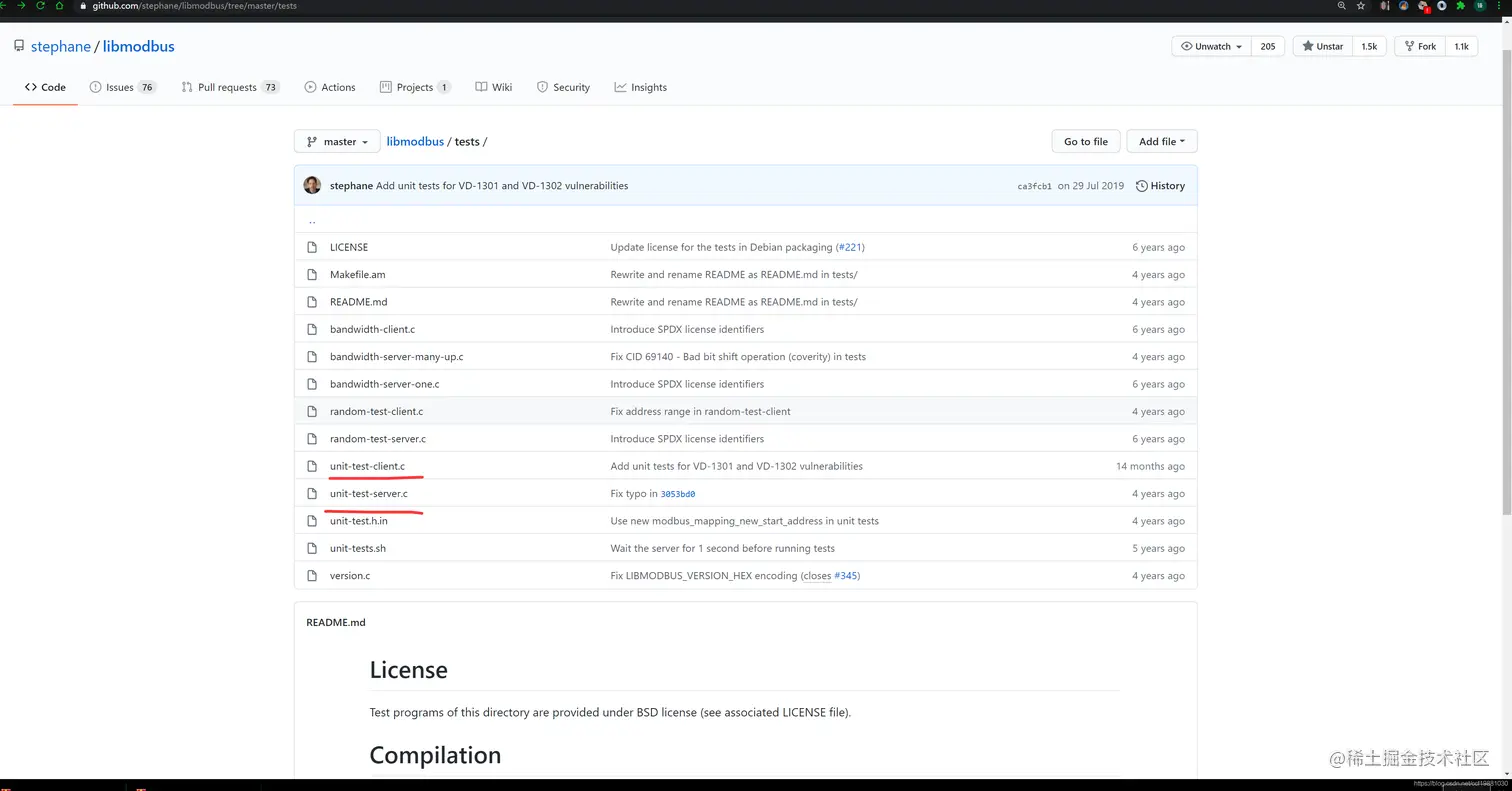Open commit link 3053bd0
Image resolution: width=1512 pixels, height=791 pixels.
[678, 494]
